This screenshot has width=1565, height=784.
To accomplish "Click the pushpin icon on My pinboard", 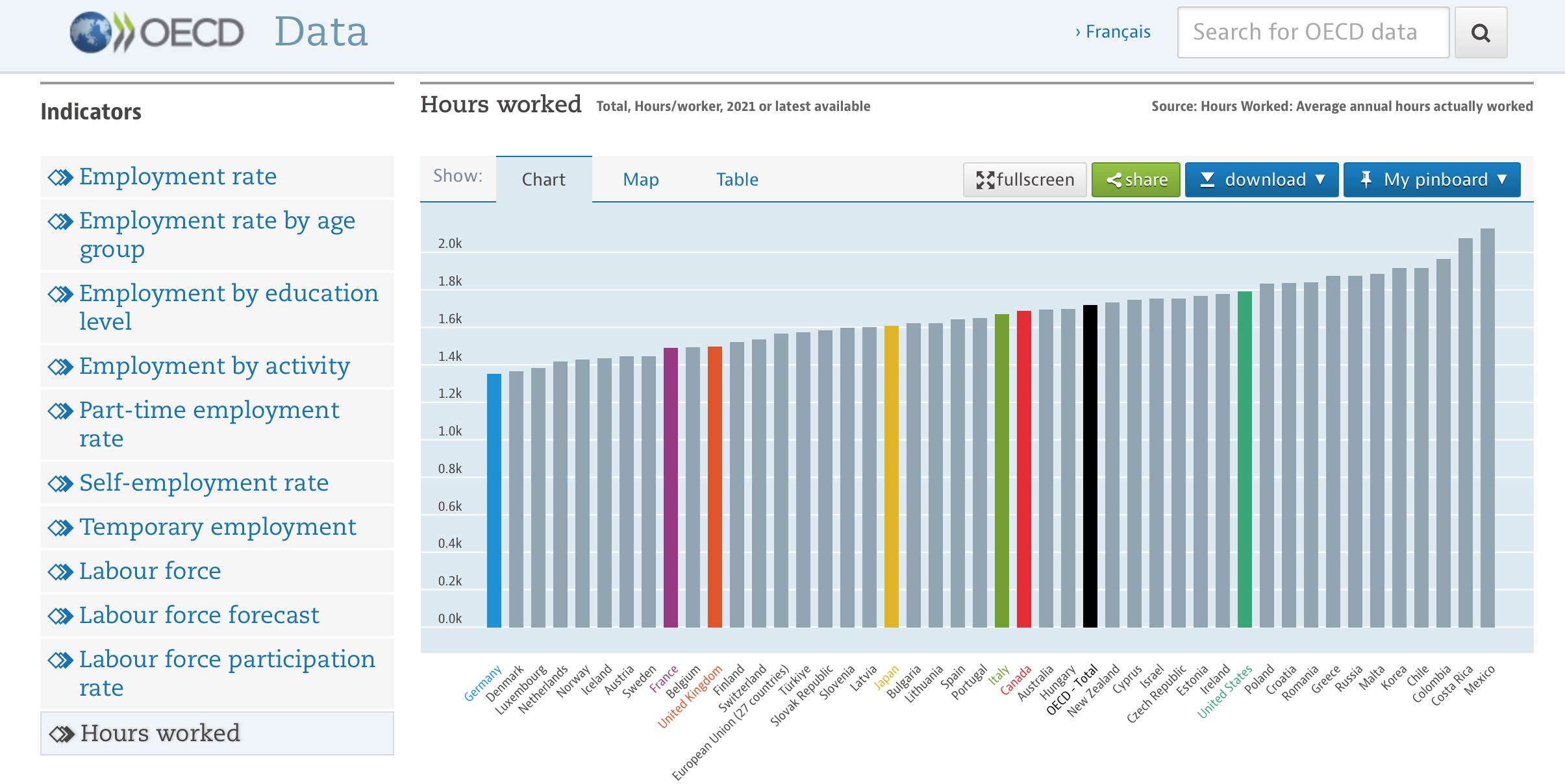I will 1366,179.
